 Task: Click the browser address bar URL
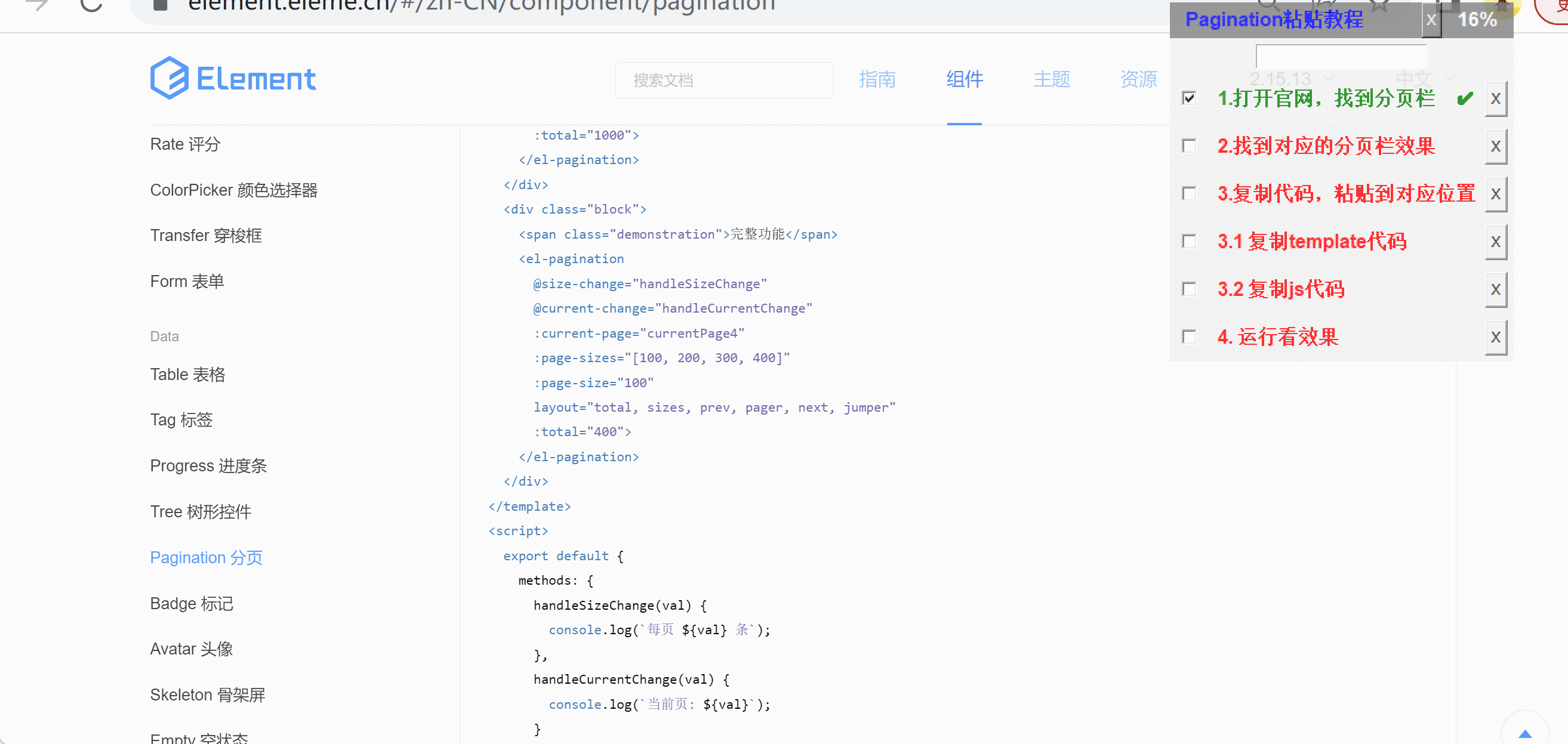[x=482, y=6]
